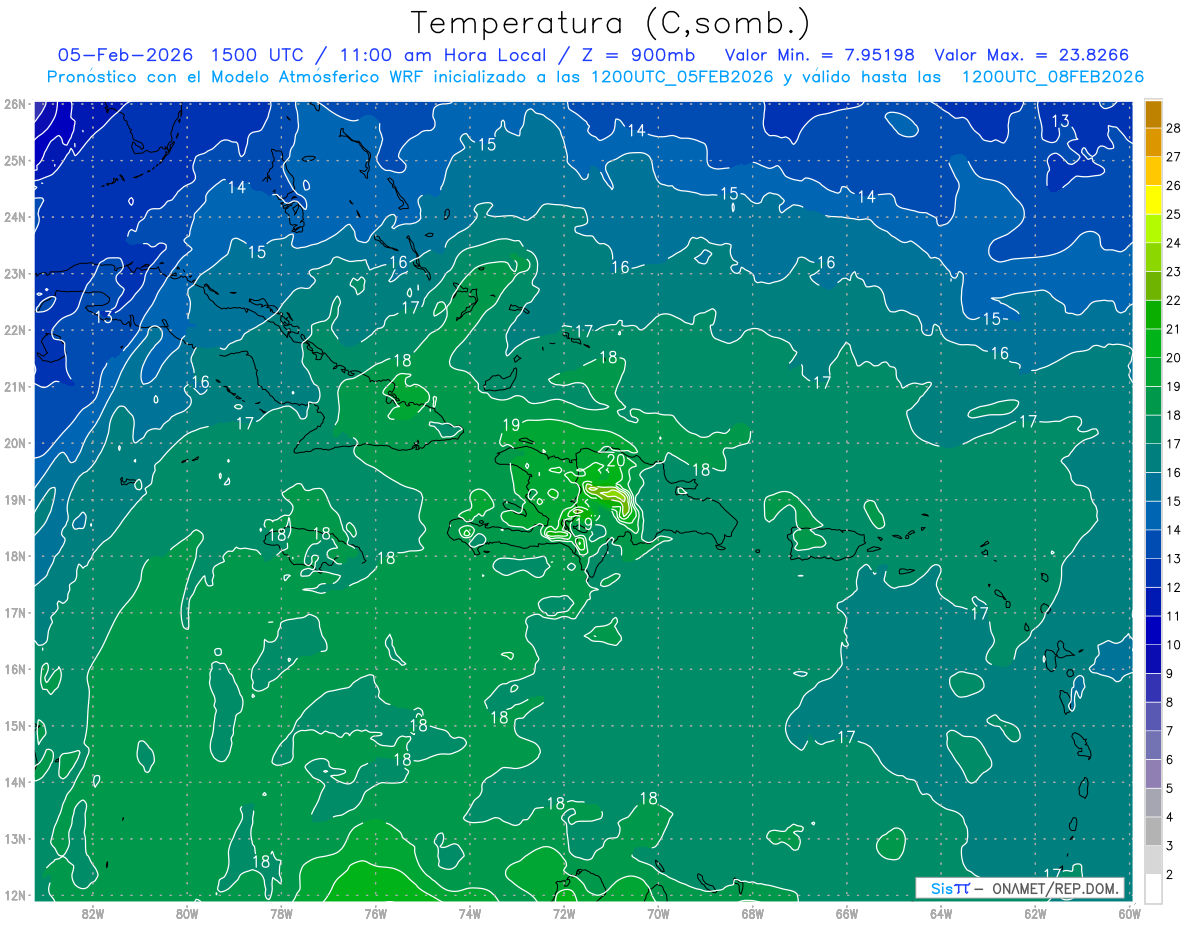Click the longitude axis label "80W"
Image resolution: width=1200 pixels, height=927 pixels.
pyautogui.click(x=187, y=913)
